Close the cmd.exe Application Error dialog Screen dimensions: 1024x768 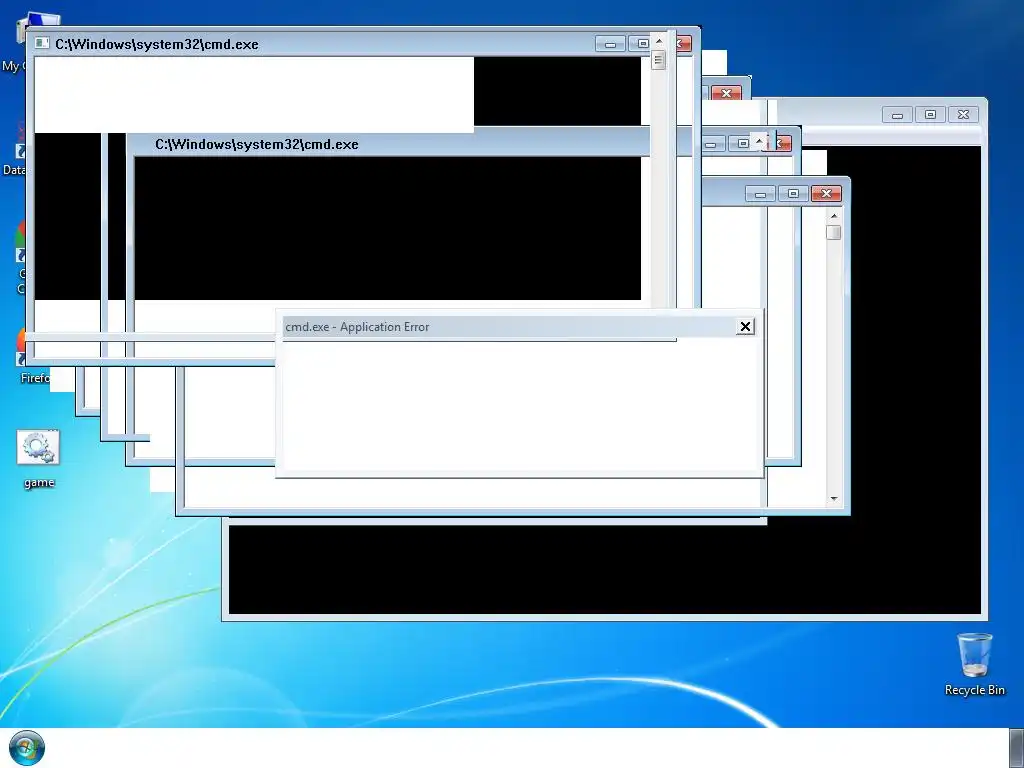tap(745, 327)
